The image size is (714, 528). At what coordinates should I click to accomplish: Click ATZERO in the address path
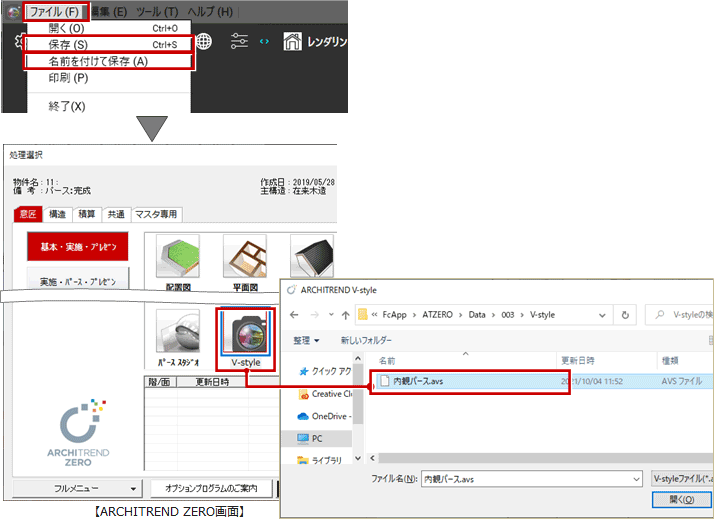point(438,315)
